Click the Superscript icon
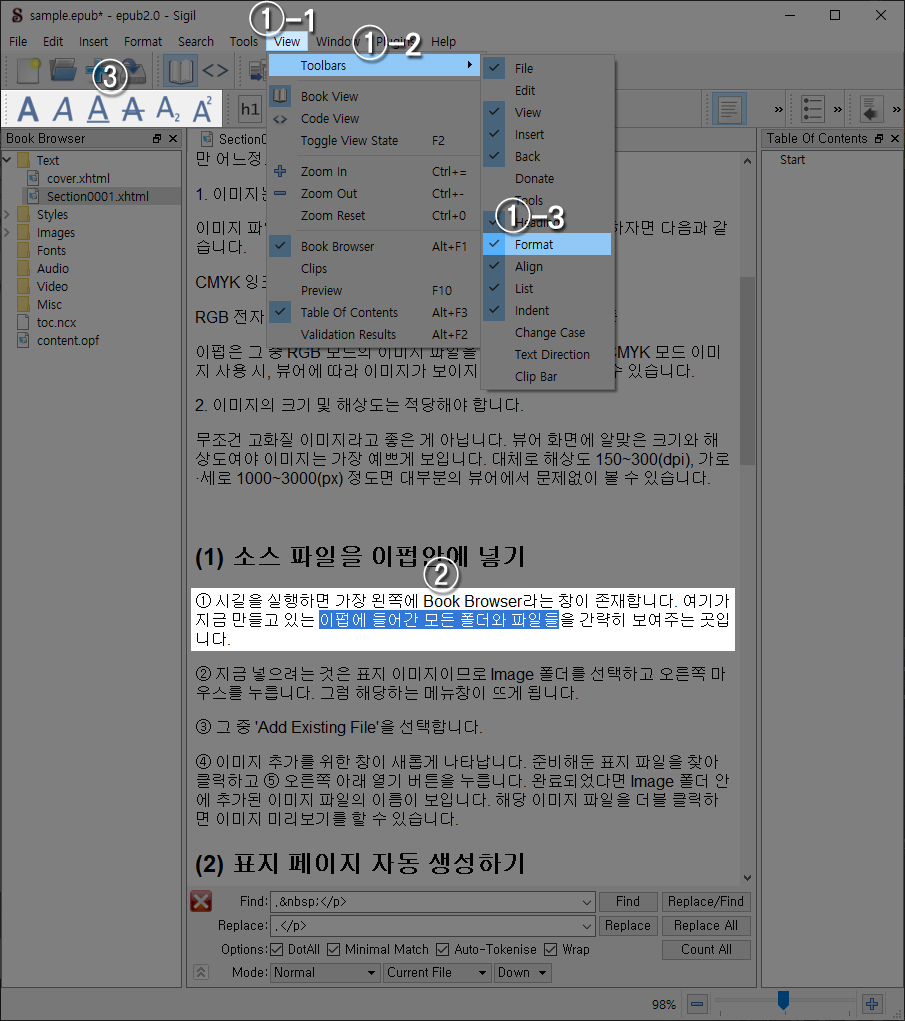 pyautogui.click(x=202, y=108)
